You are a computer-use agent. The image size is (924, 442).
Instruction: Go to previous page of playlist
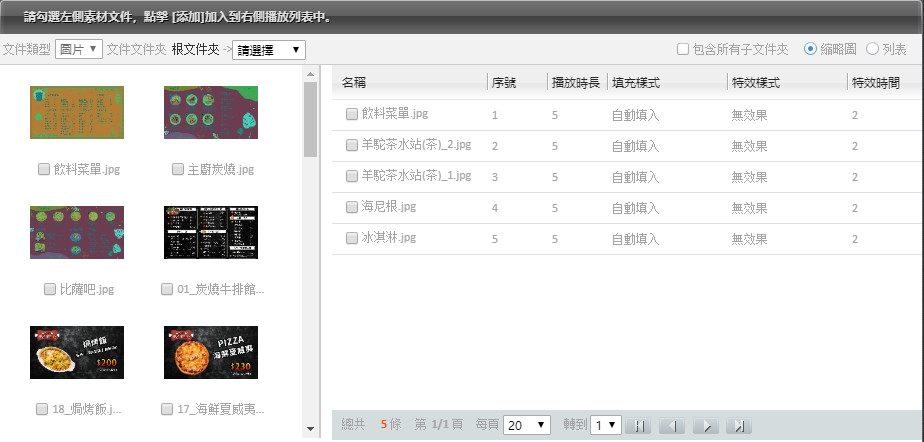point(671,426)
